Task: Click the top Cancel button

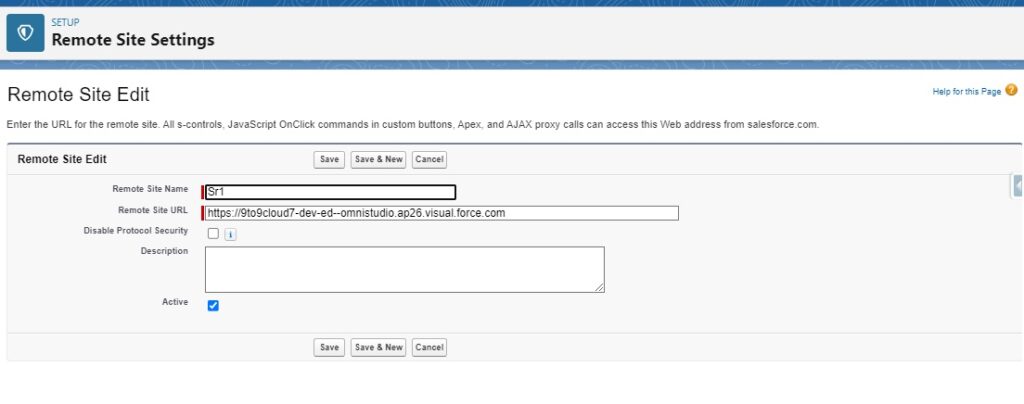Action: click(429, 159)
